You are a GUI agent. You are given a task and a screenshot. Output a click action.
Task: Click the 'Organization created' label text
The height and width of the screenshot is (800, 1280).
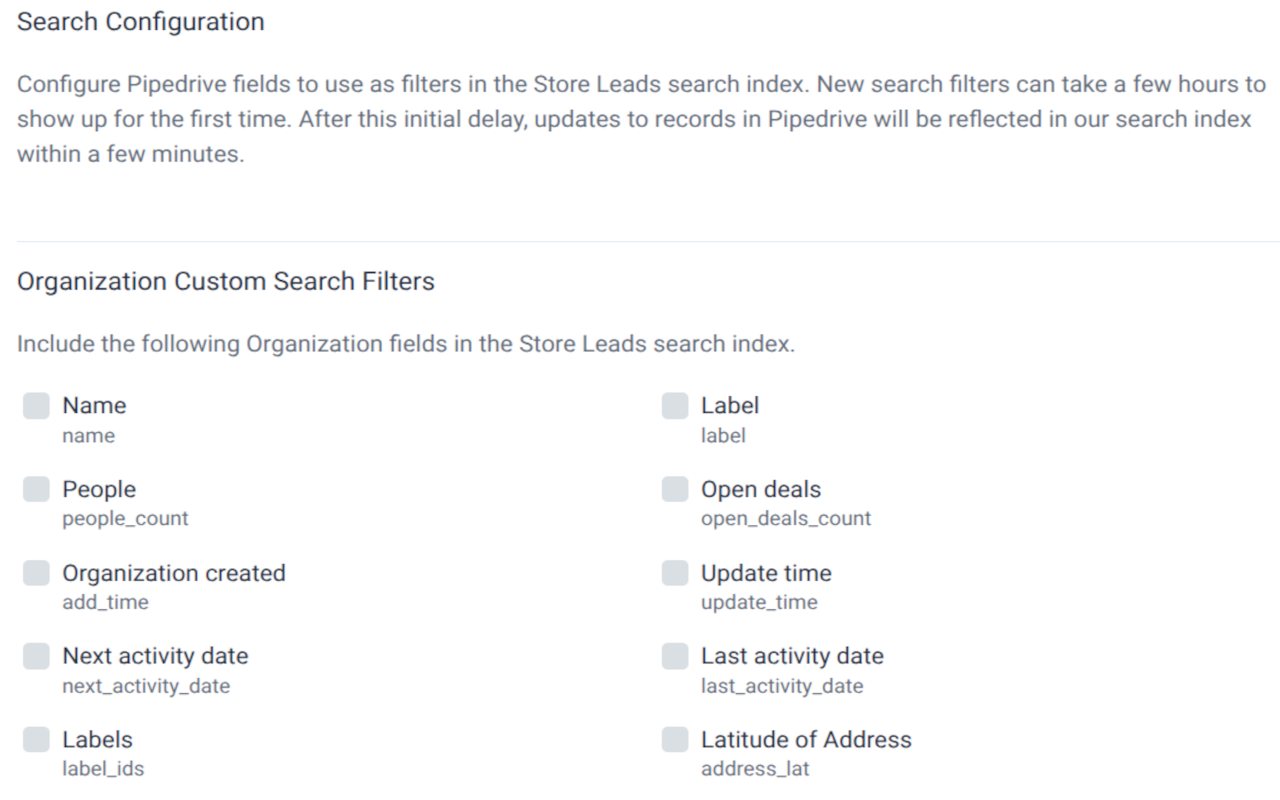click(x=174, y=573)
